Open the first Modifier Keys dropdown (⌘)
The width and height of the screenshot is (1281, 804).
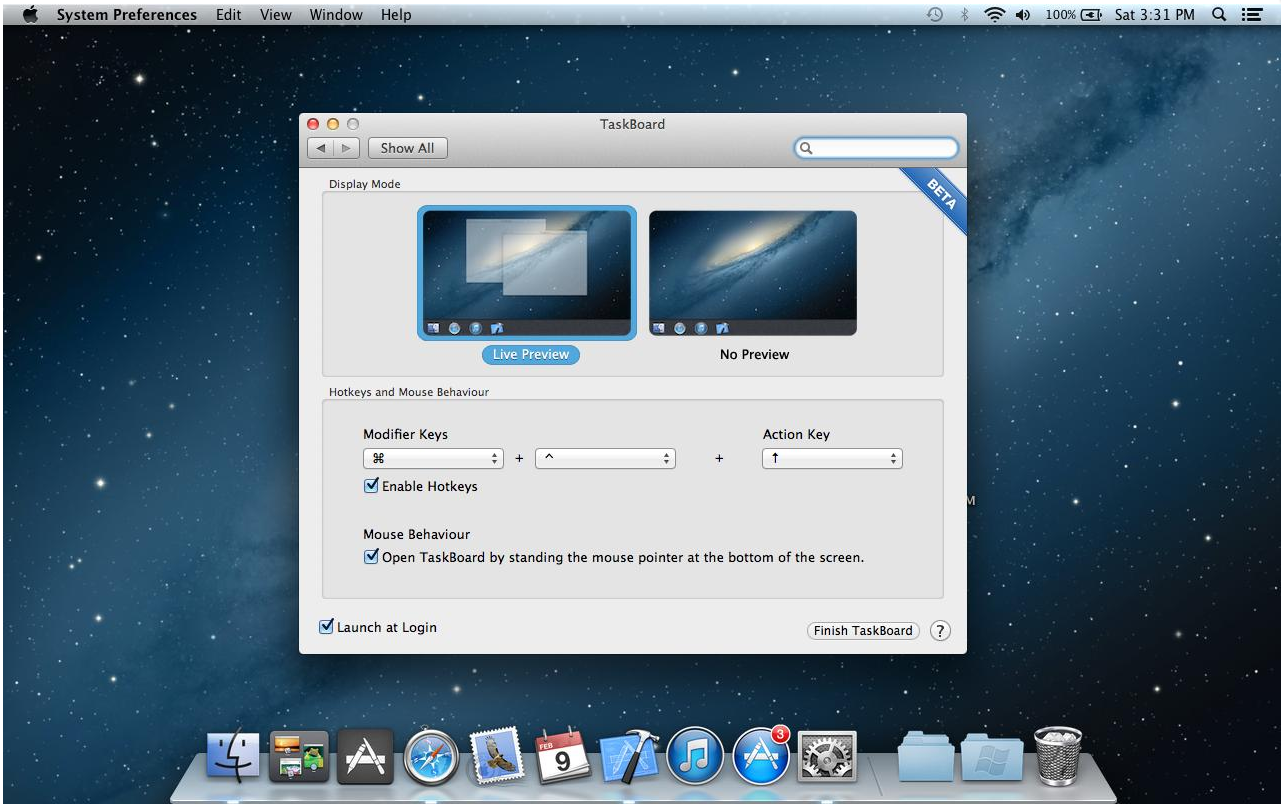coord(433,458)
